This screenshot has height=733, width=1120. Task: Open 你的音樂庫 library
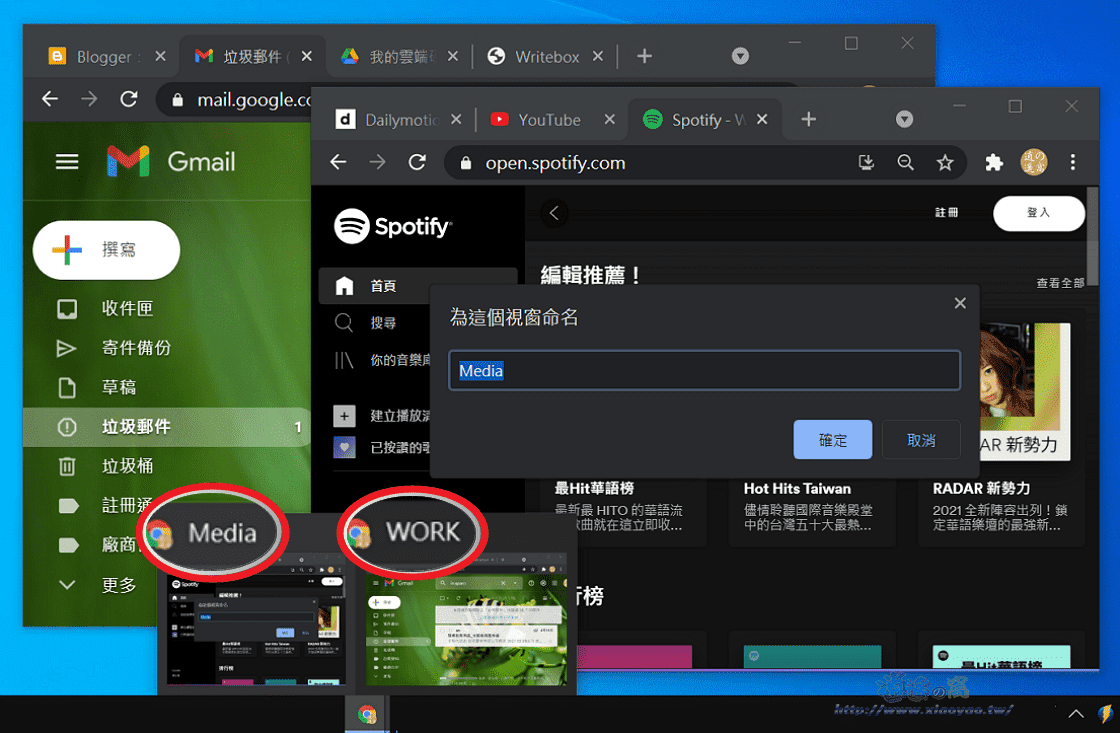point(382,360)
